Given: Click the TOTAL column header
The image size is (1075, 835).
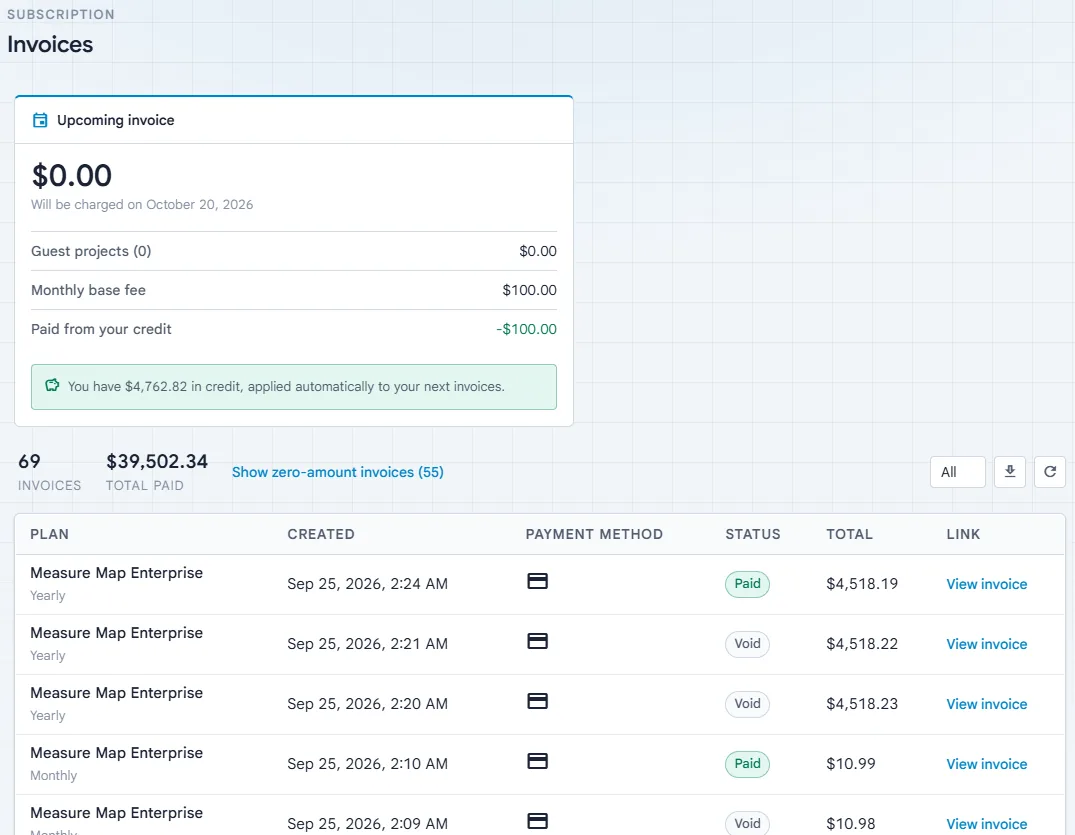Looking at the screenshot, I should coord(849,534).
